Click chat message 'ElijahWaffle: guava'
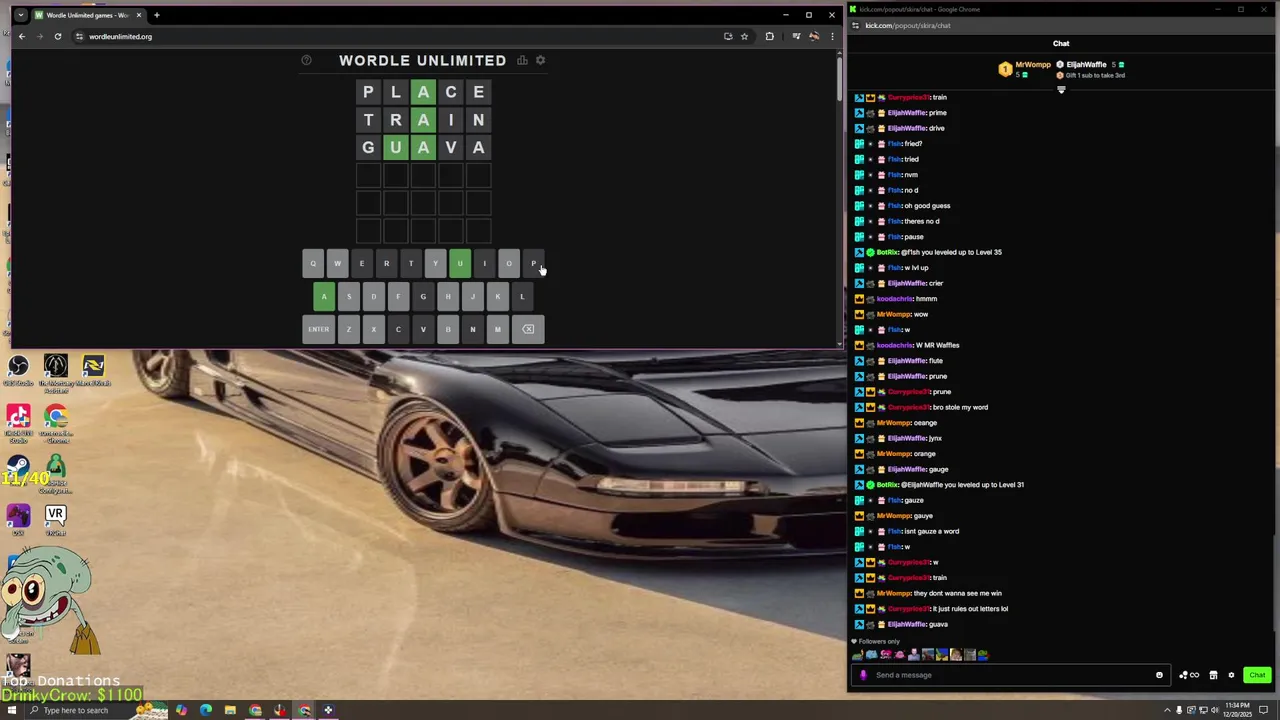The height and width of the screenshot is (720, 1280). 917,624
